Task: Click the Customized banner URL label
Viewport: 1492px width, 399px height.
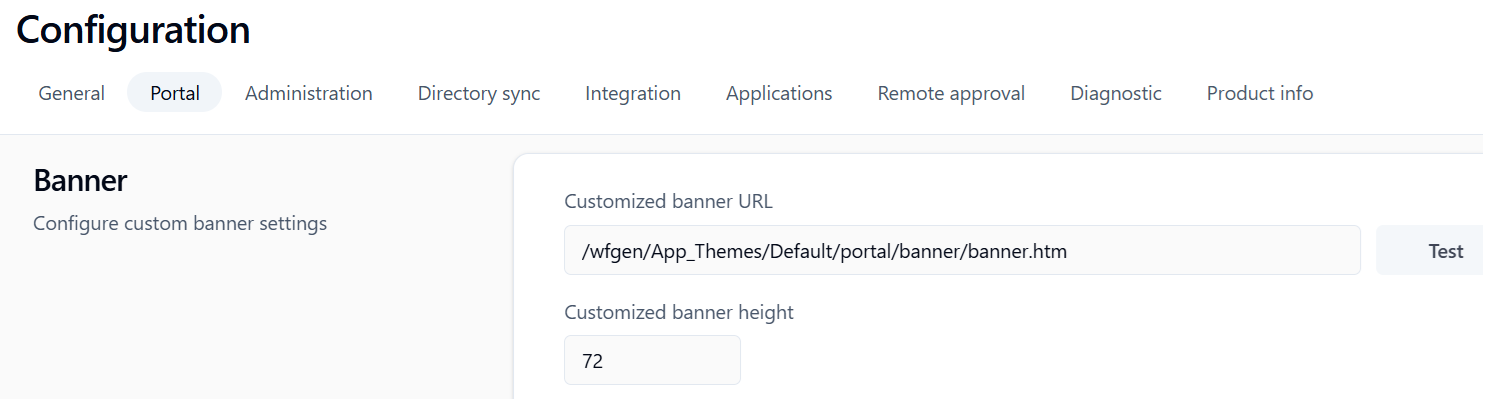Action: click(668, 202)
